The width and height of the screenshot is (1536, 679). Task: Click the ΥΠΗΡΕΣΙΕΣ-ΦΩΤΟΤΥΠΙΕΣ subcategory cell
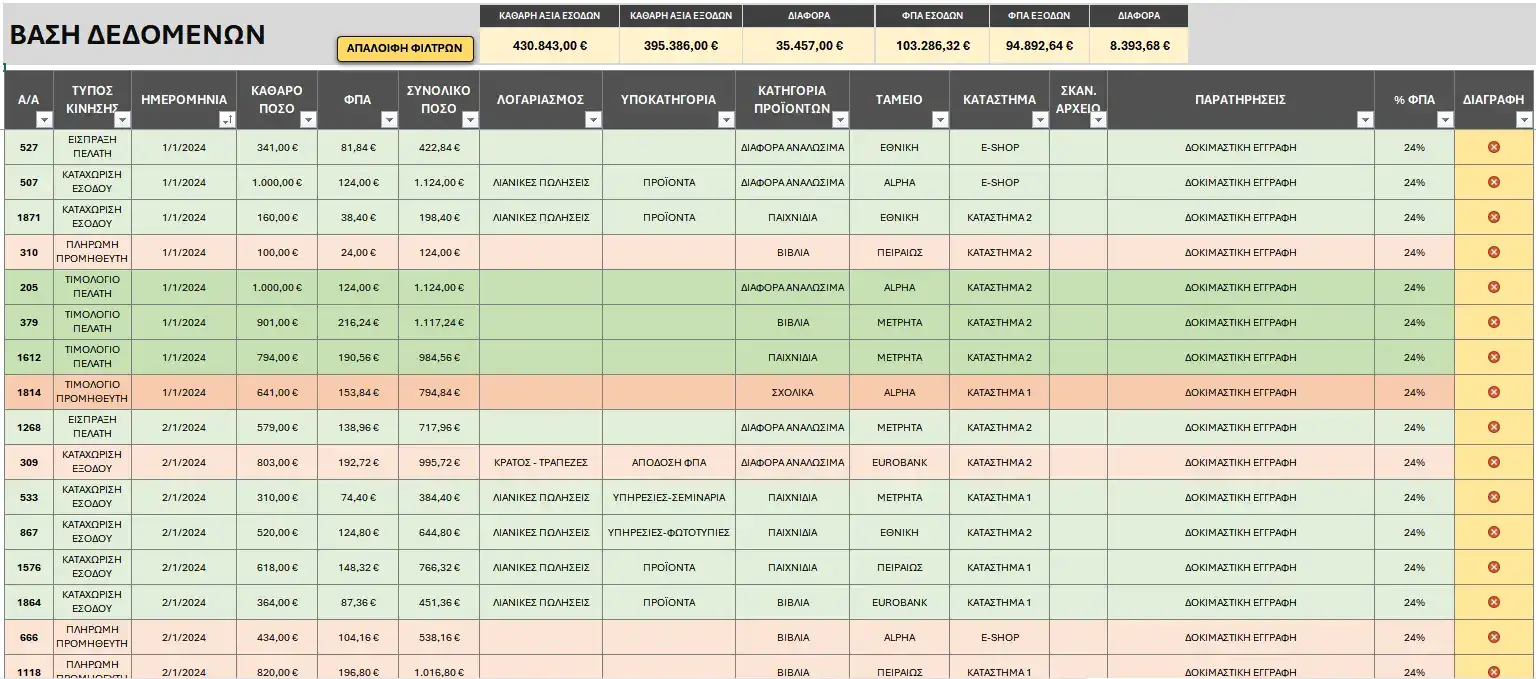coord(668,533)
